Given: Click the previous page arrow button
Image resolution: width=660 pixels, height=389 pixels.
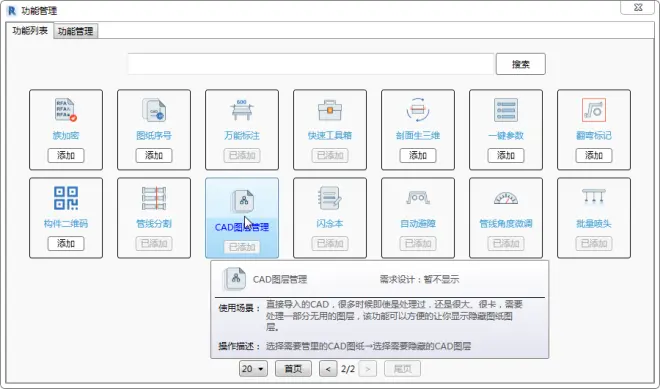Looking at the screenshot, I should pyautogui.click(x=328, y=369).
